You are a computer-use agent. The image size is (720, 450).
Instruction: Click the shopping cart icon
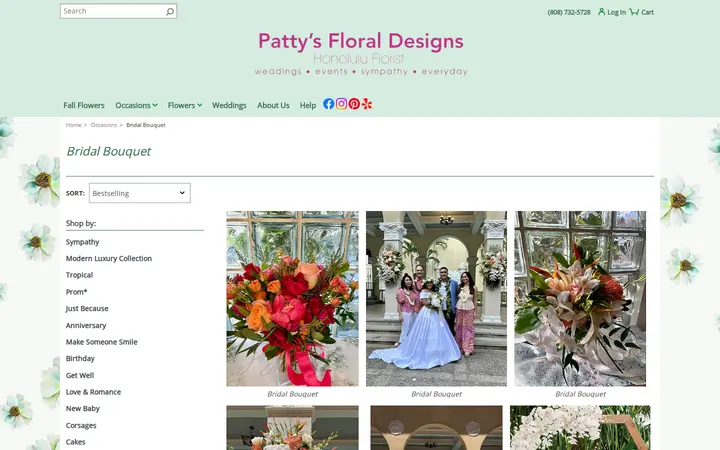click(634, 11)
